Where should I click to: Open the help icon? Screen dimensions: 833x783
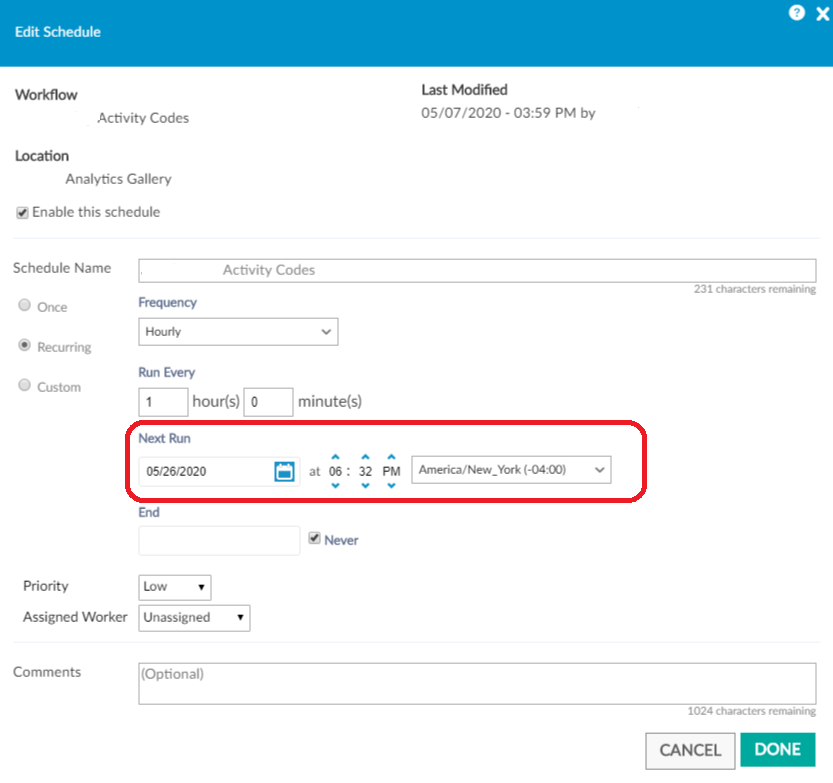[796, 13]
